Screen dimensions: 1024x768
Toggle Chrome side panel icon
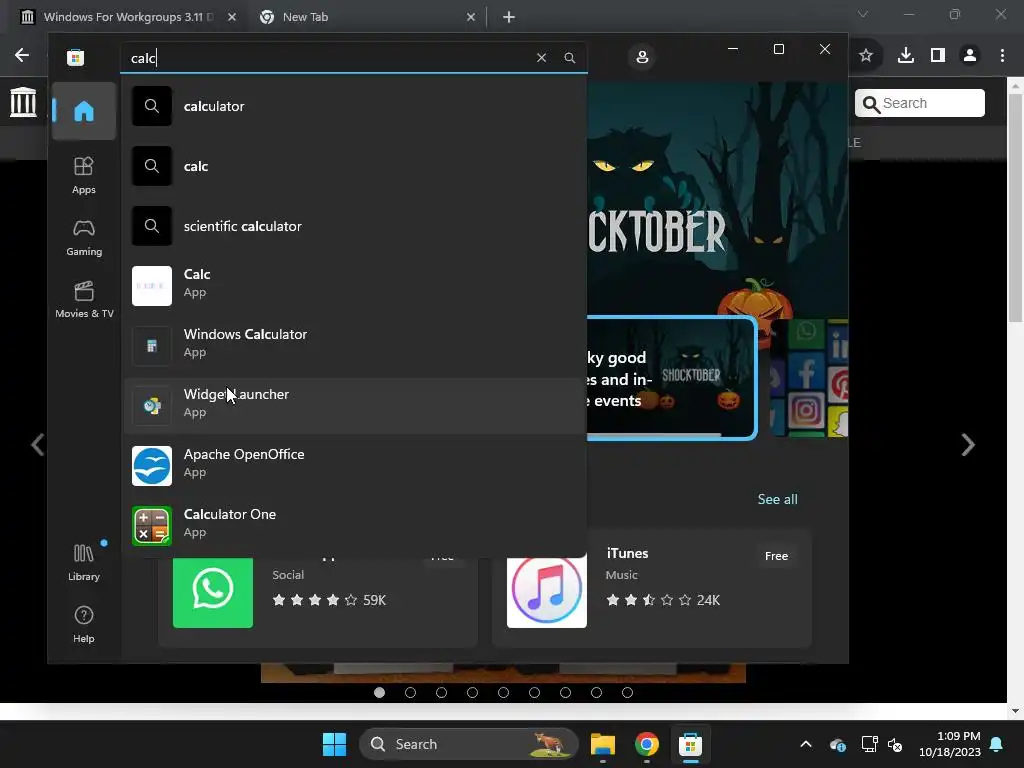tap(938, 56)
